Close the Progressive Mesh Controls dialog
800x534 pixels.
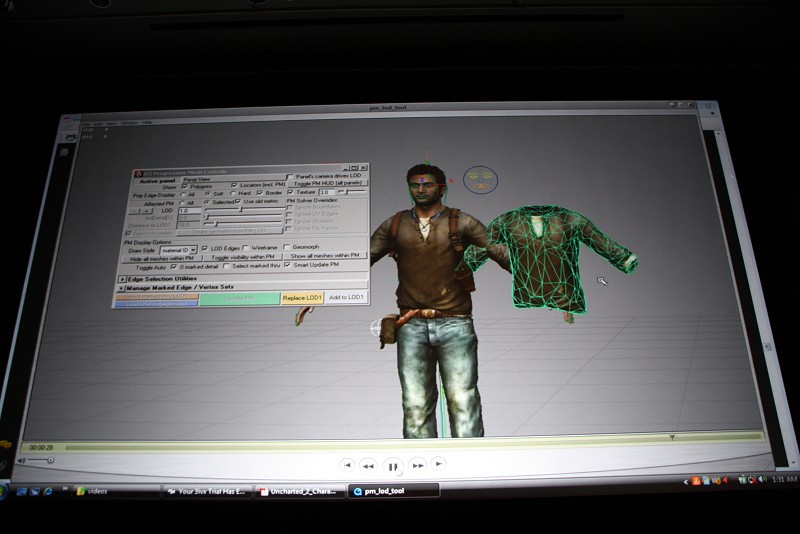(363, 168)
